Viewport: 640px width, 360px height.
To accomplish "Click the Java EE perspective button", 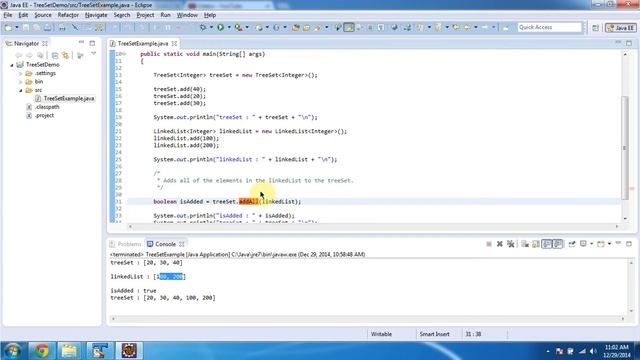I will 621,28.
